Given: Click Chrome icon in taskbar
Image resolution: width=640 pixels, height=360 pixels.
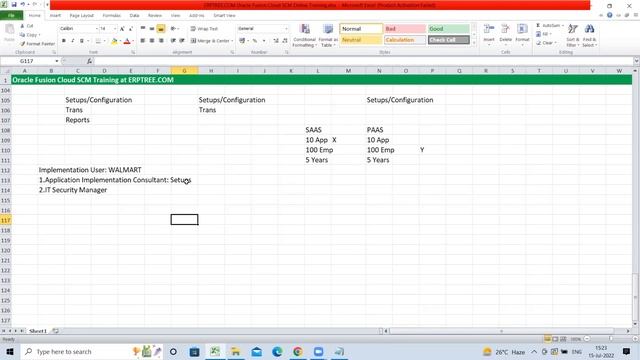Looking at the screenshot, I should tap(298, 351).
